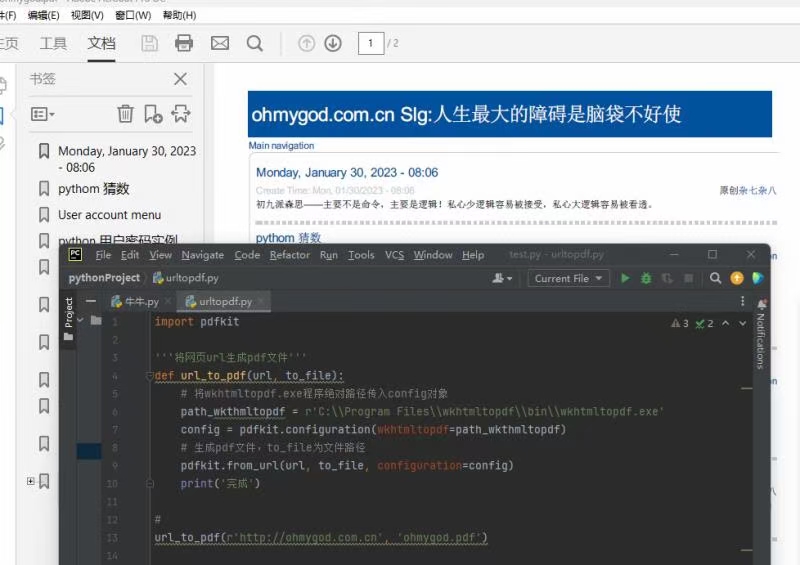Open PyCharm View menu

160,255
